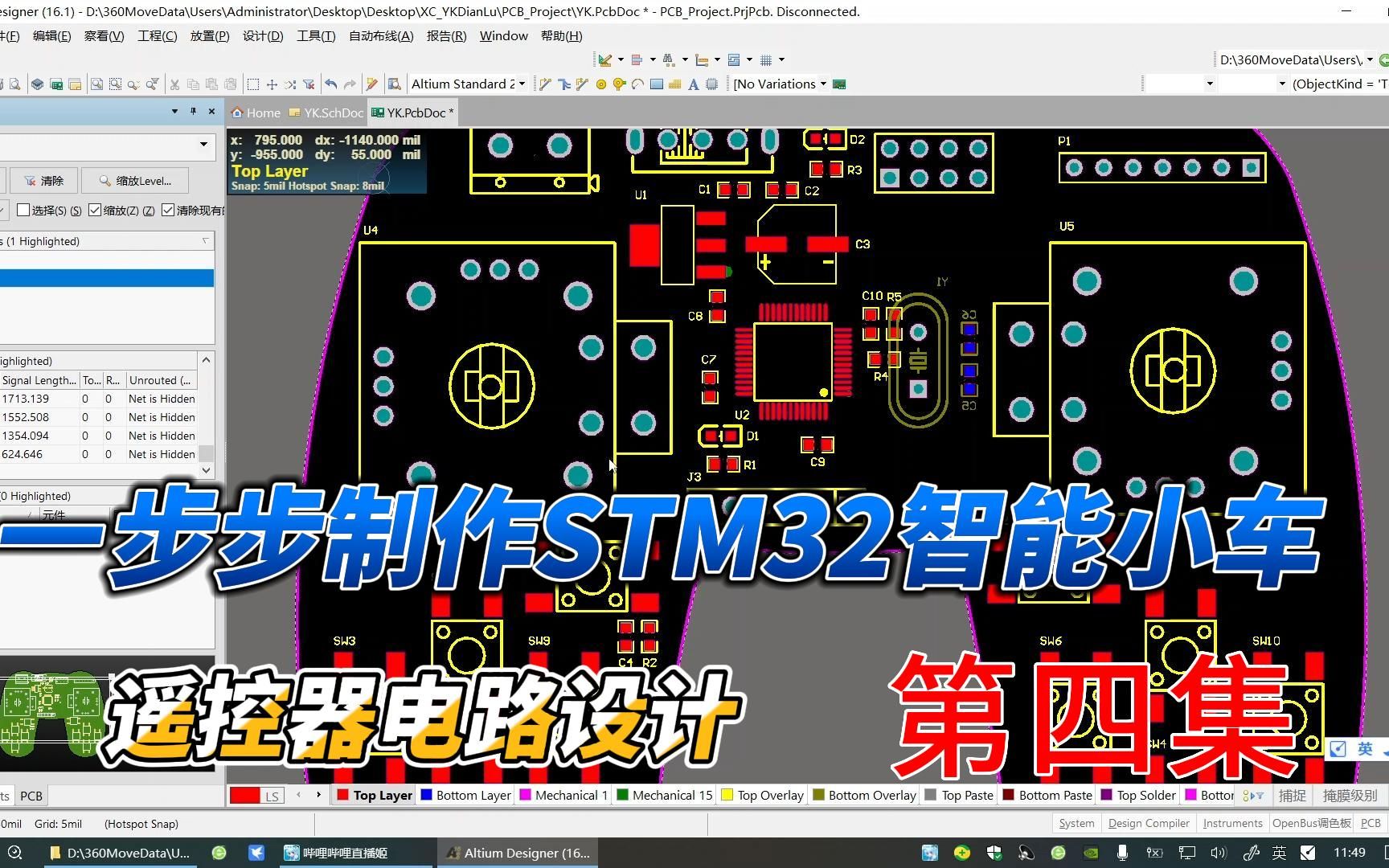Open the Design Compiler panel button
Viewport: 1389px width, 868px height.
click(x=1149, y=823)
